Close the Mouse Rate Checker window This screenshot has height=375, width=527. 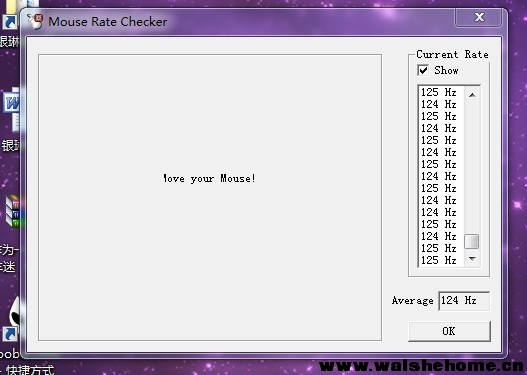(x=480, y=17)
